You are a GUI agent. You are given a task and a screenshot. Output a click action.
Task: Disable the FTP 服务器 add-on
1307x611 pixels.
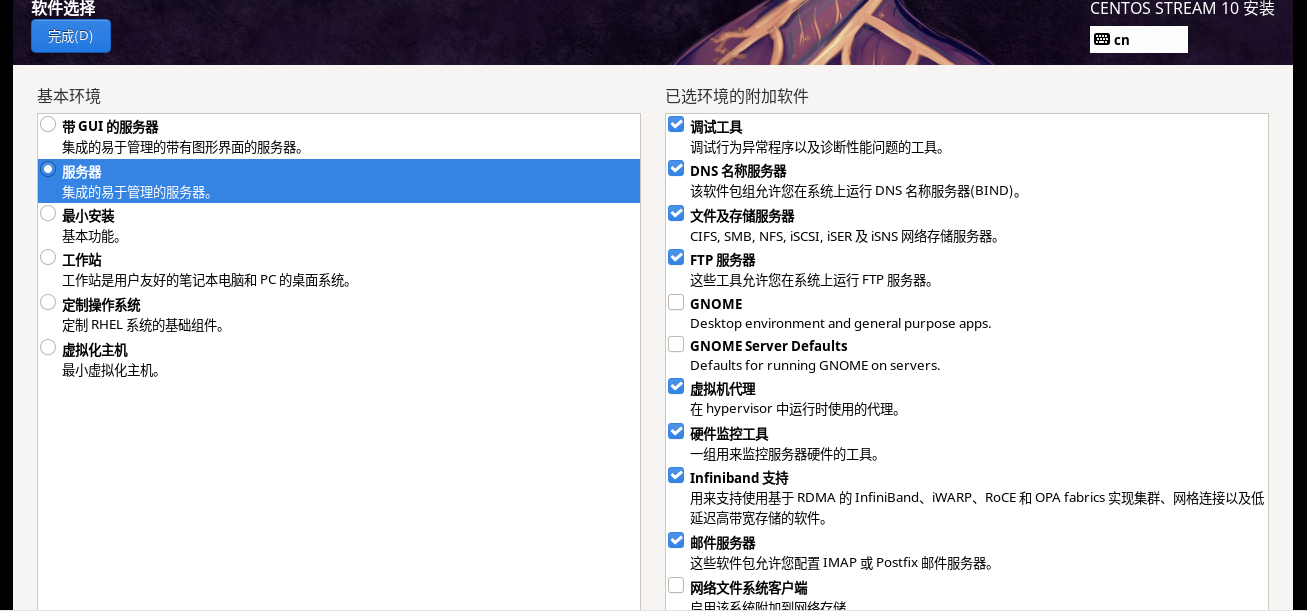pyautogui.click(x=675, y=257)
